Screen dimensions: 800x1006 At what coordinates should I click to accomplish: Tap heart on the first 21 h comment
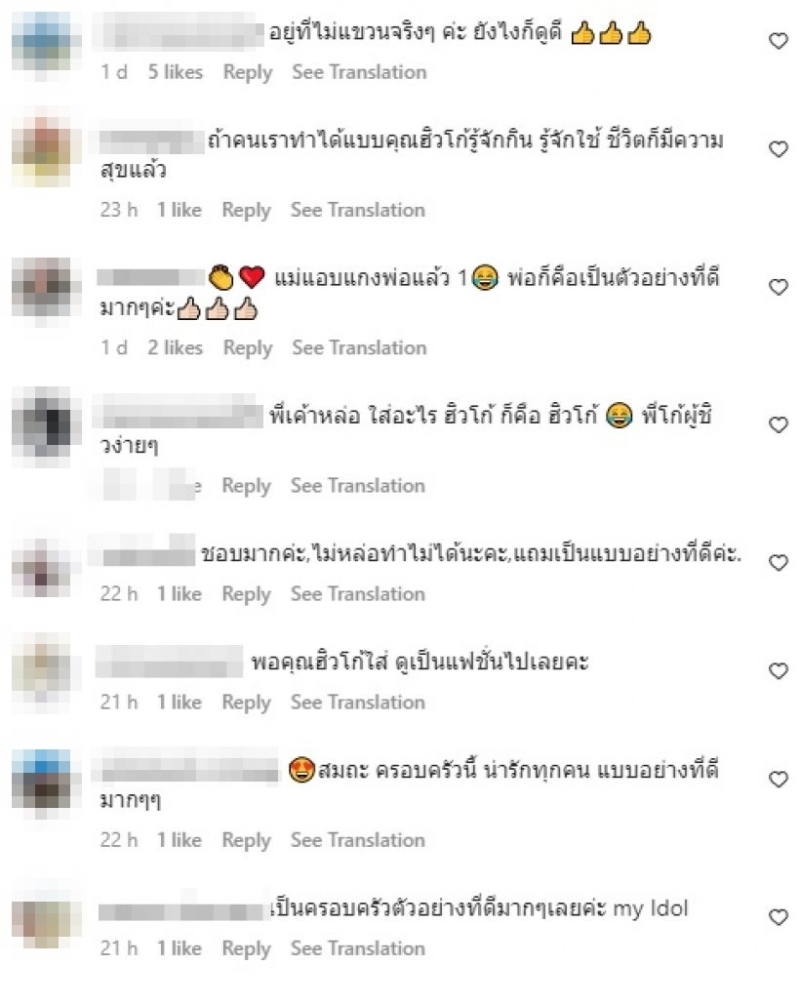[x=778, y=671]
